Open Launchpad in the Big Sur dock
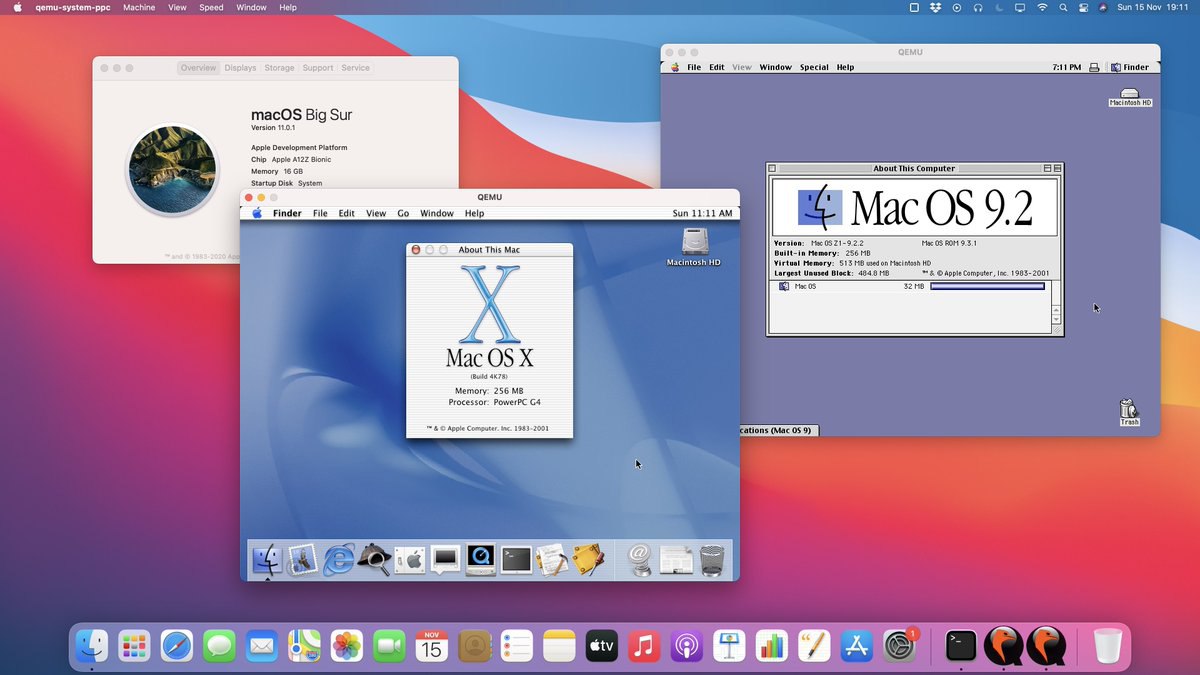This screenshot has height=675, width=1200. click(134, 646)
